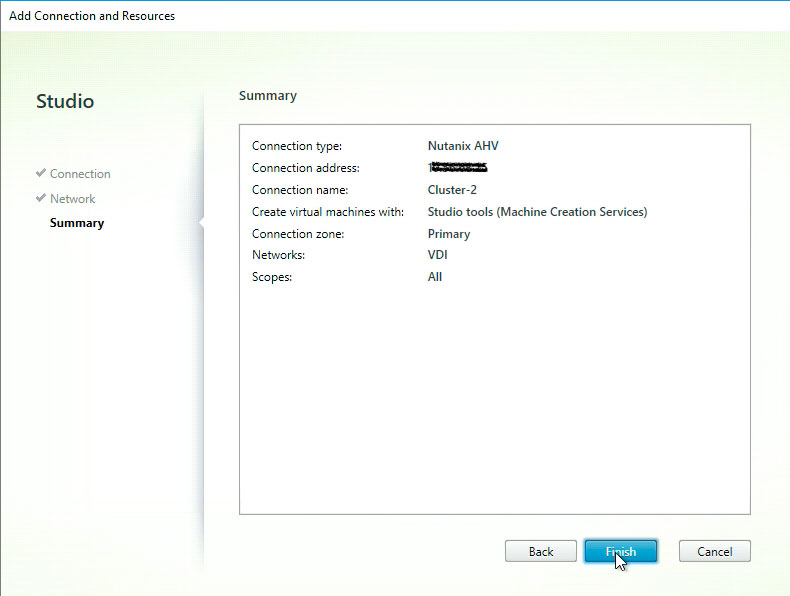Select the Summary step in sidebar
The image size is (790, 596).
[x=77, y=223]
